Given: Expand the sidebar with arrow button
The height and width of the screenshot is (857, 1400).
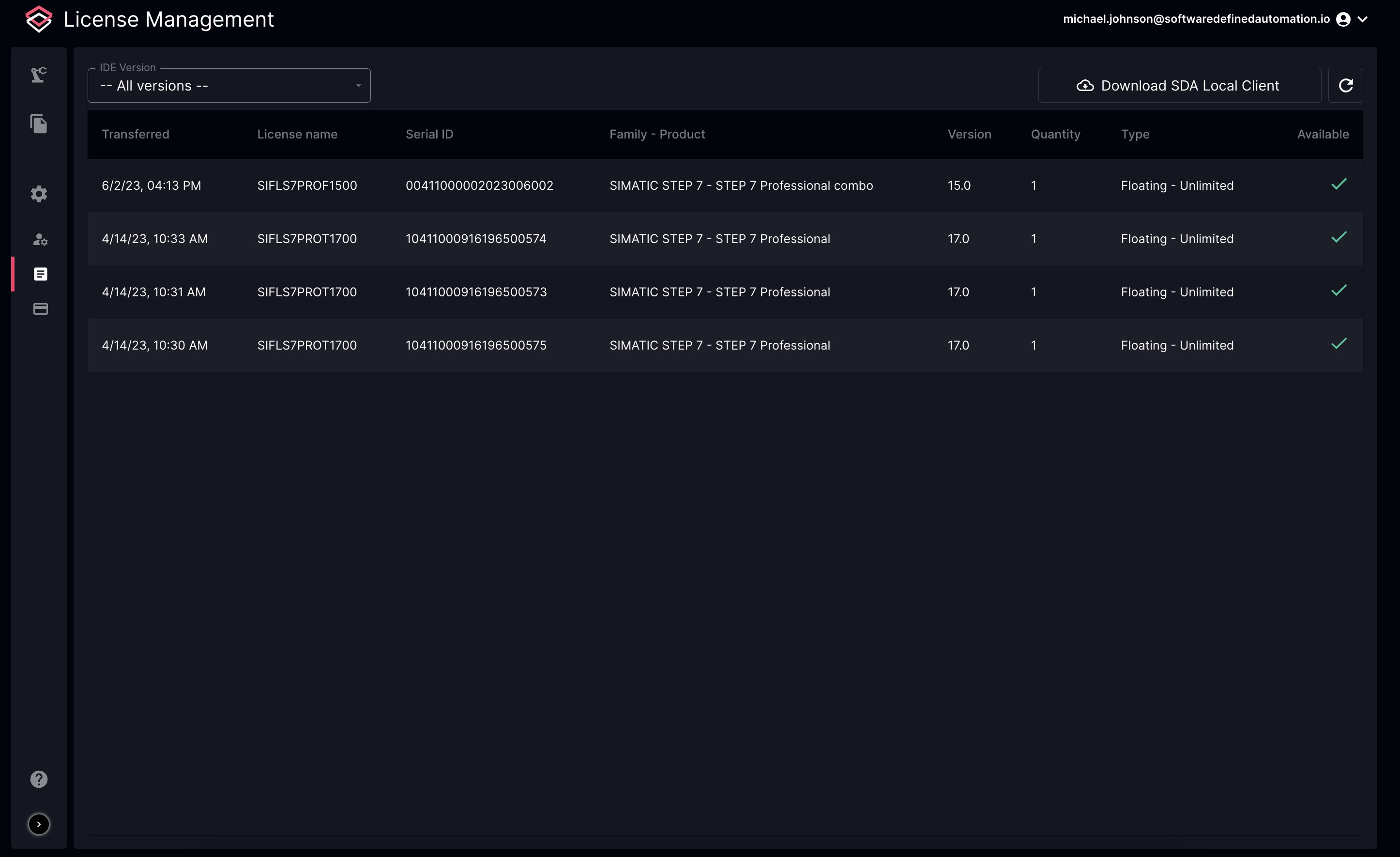Looking at the screenshot, I should [x=39, y=824].
